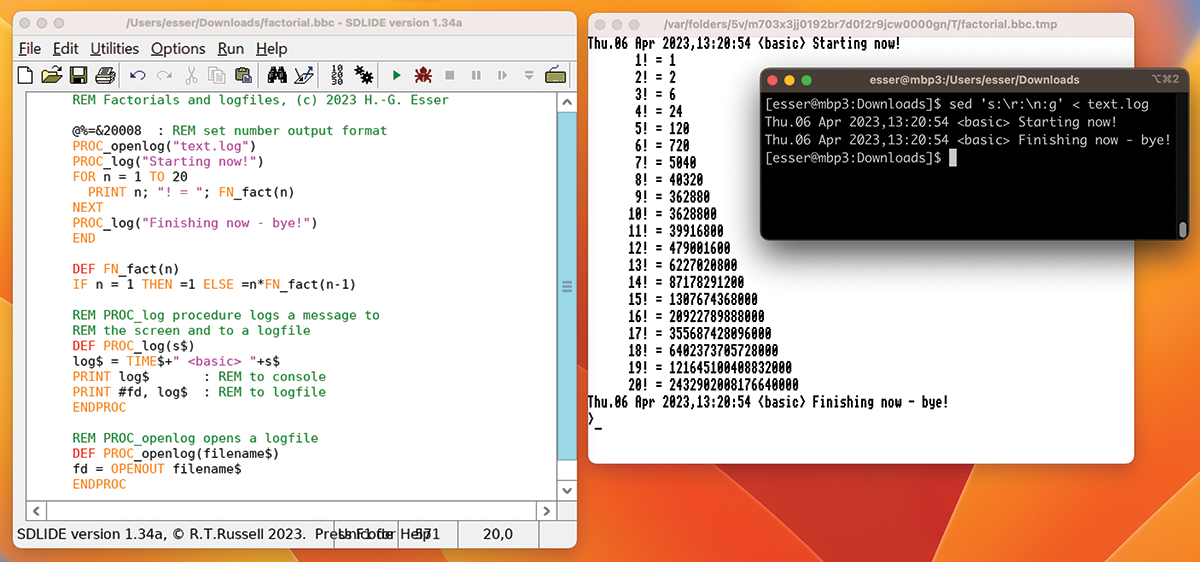Open a file with the folder icon
The width and height of the screenshot is (1200, 562).
click(52, 75)
